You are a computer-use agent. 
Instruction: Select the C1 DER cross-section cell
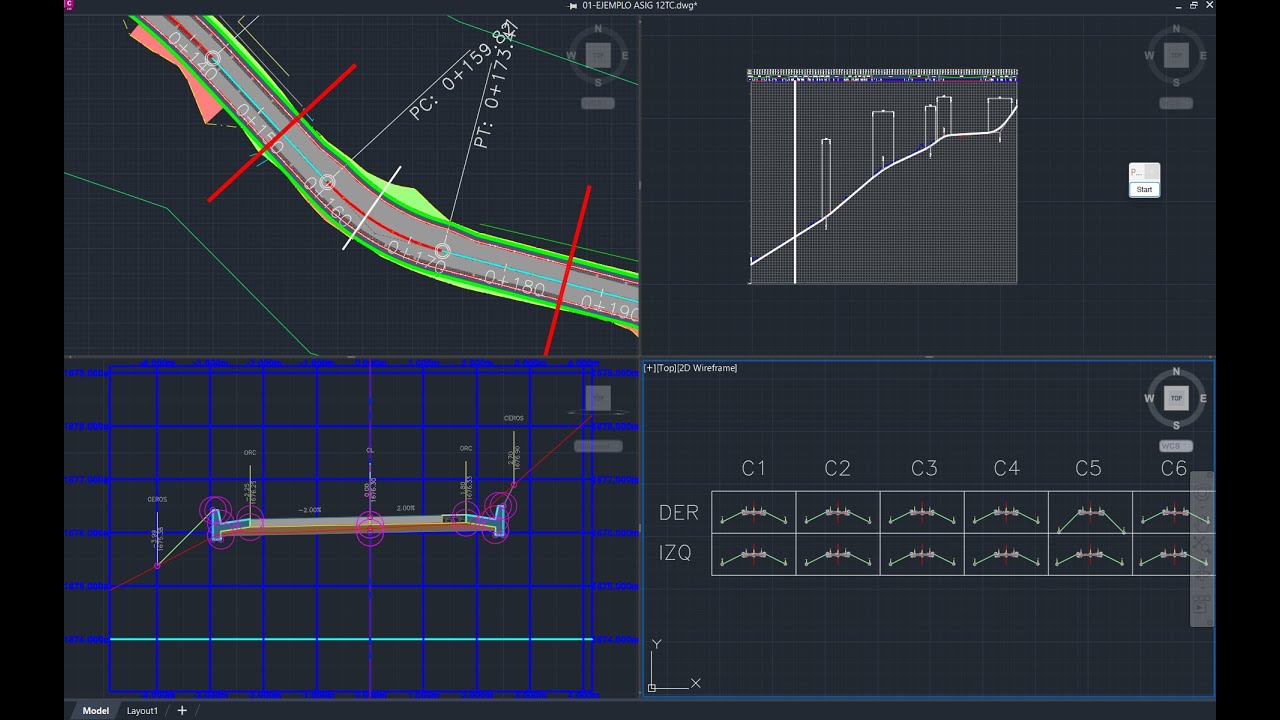(754, 512)
